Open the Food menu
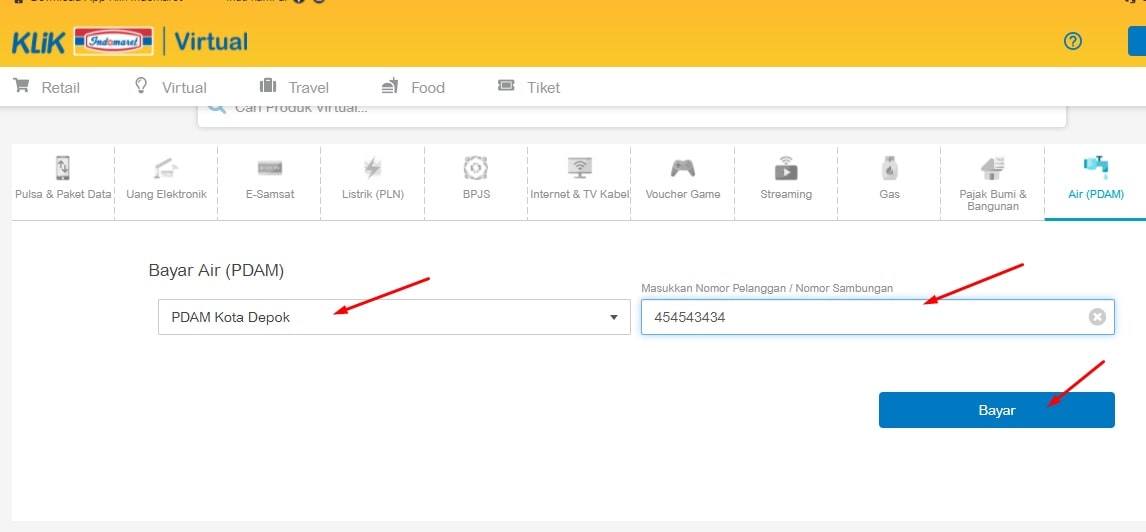The height and width of the screenshot is (532, 1146). pos(413,87)
